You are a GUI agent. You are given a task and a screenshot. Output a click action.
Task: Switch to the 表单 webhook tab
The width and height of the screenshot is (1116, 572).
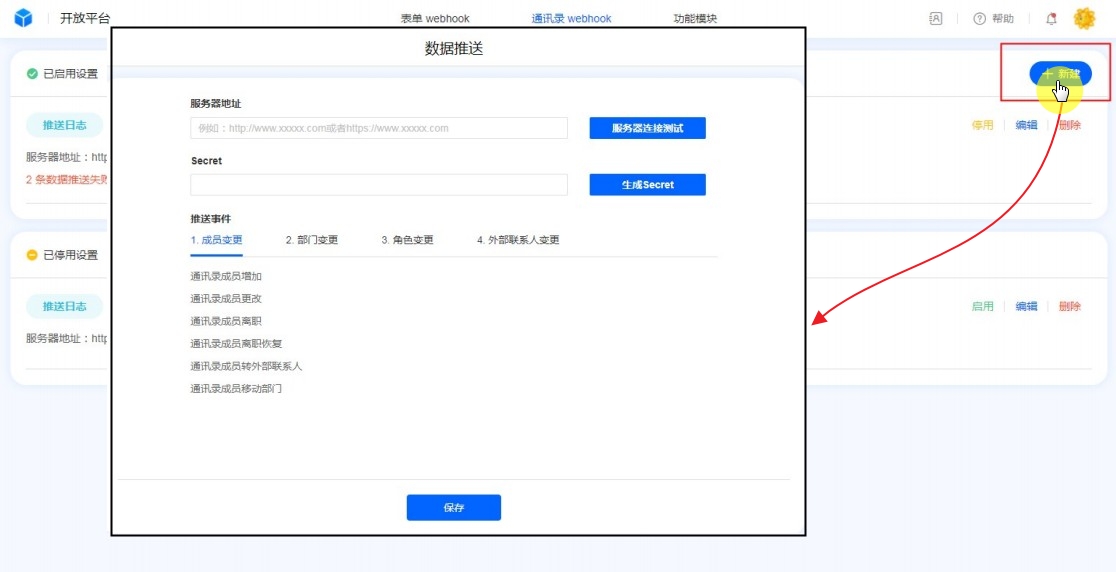[x=435, y=18]
